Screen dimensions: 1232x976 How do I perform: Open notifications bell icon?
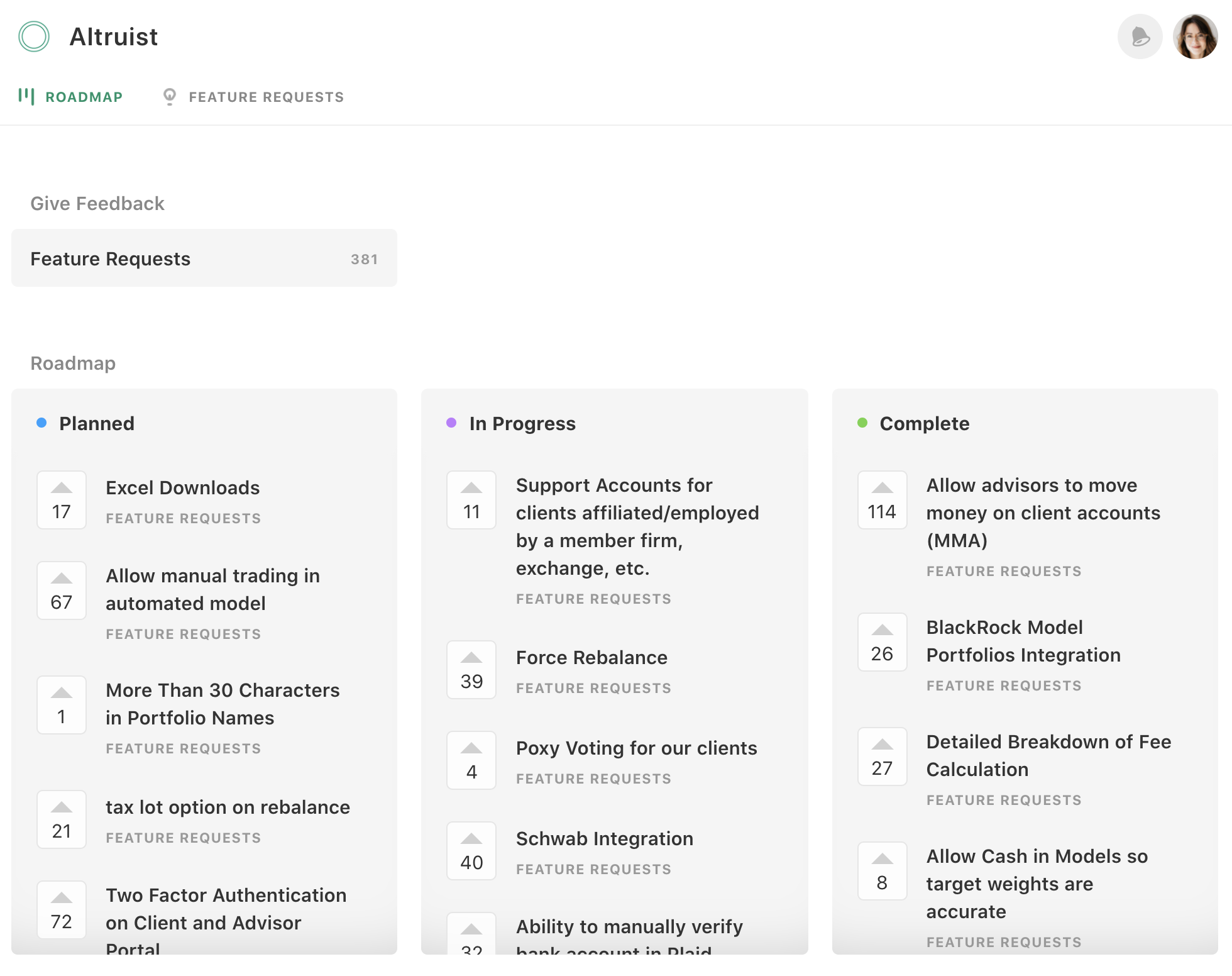pos(1140,36)
